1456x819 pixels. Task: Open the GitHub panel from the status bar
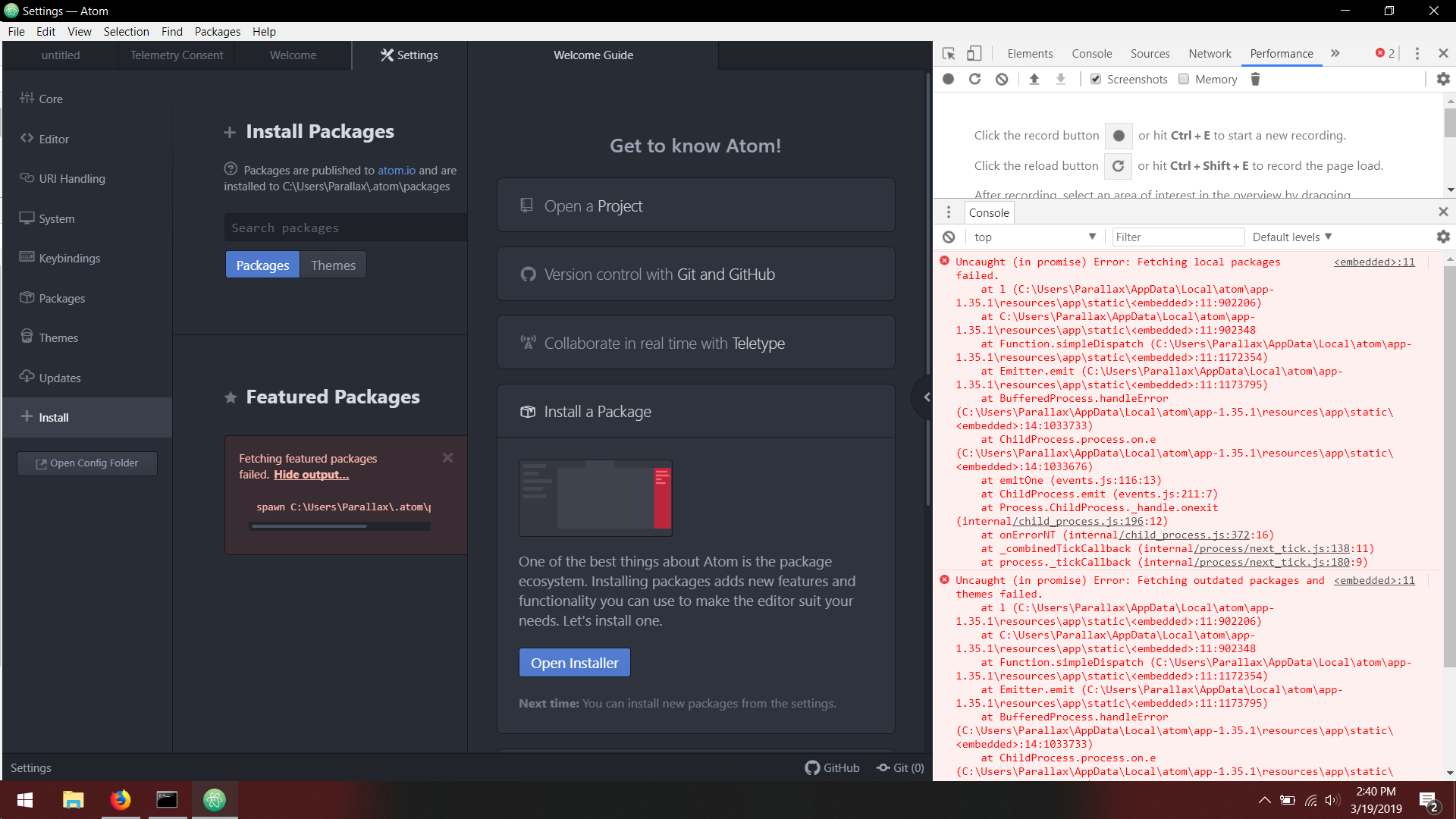point(832,767)
